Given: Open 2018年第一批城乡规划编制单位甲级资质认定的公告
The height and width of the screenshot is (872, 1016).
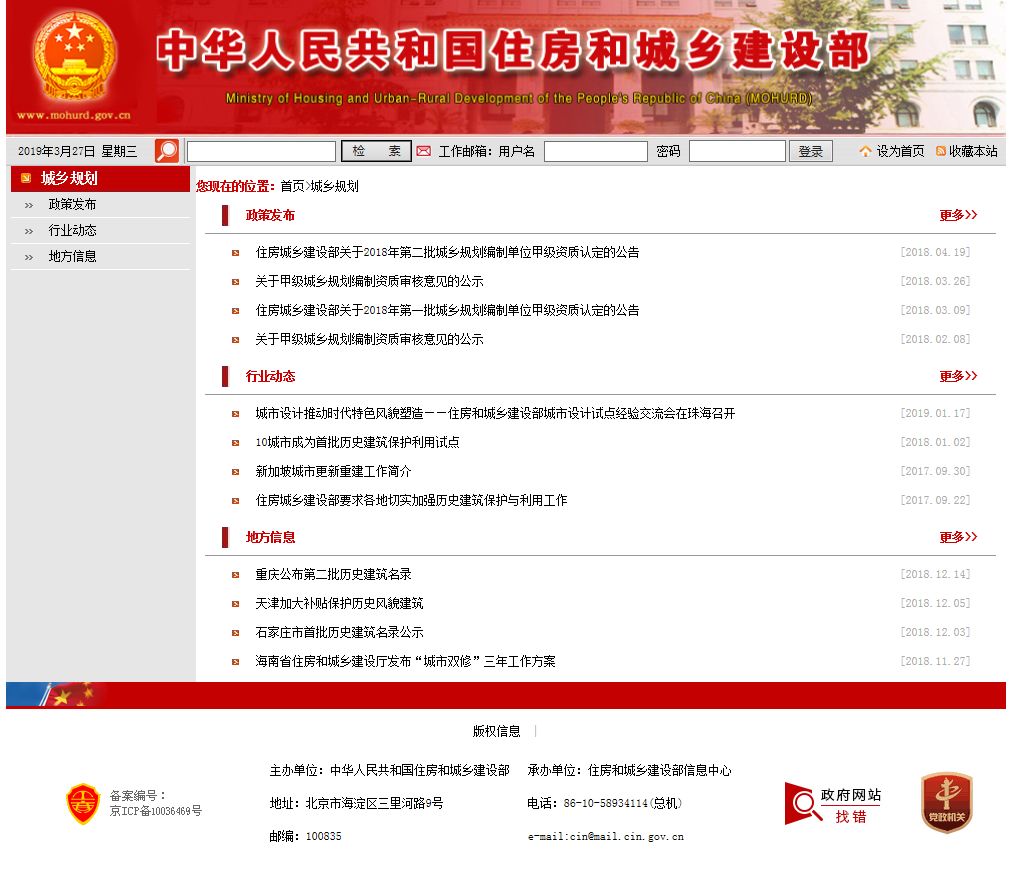Looking at the screenshot, I should pyautogui.click(x=447, y=310).
